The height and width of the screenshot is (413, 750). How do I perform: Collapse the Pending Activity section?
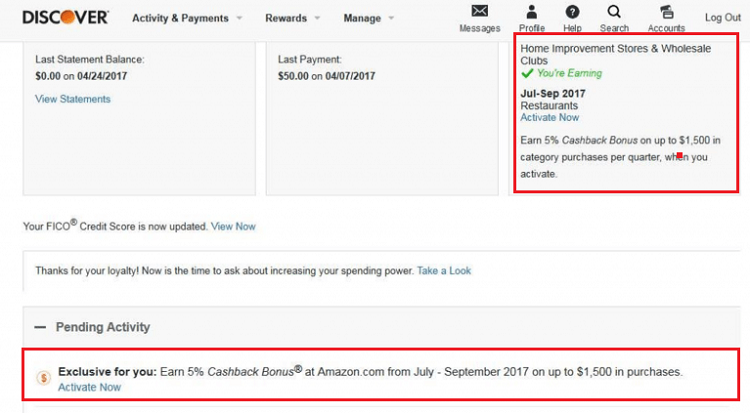tap(40, 327)
